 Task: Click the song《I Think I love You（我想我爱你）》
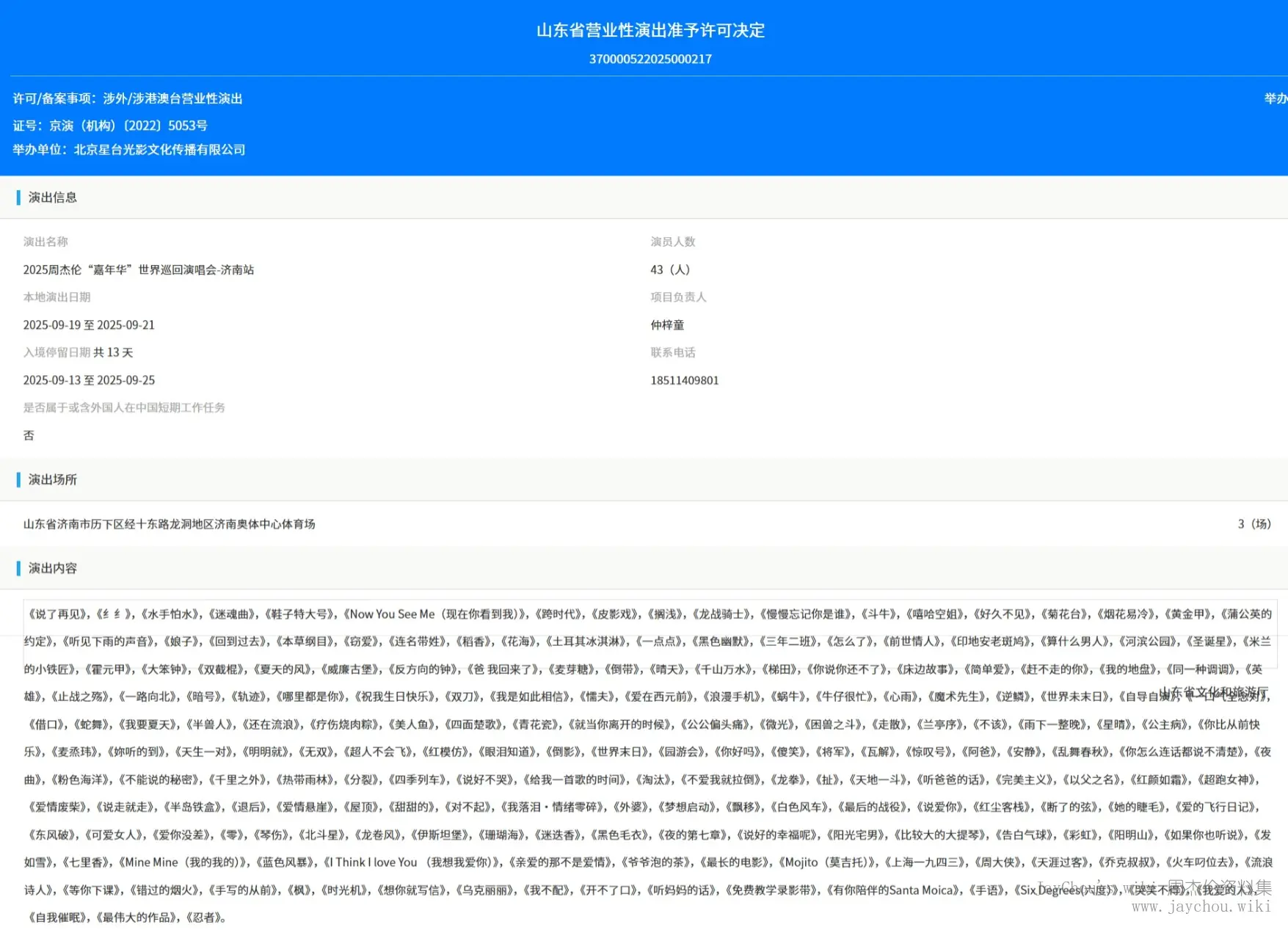pos(412,862)
